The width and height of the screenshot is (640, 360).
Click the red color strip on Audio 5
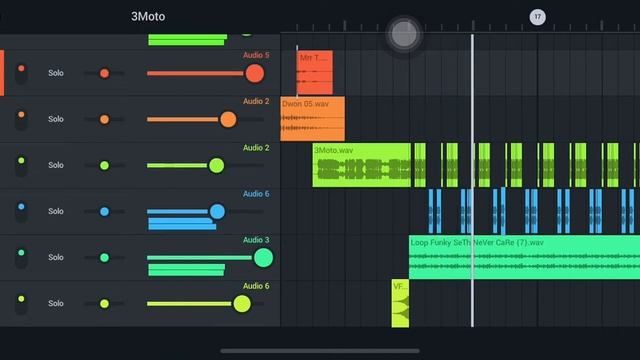(x=2, y=73)
